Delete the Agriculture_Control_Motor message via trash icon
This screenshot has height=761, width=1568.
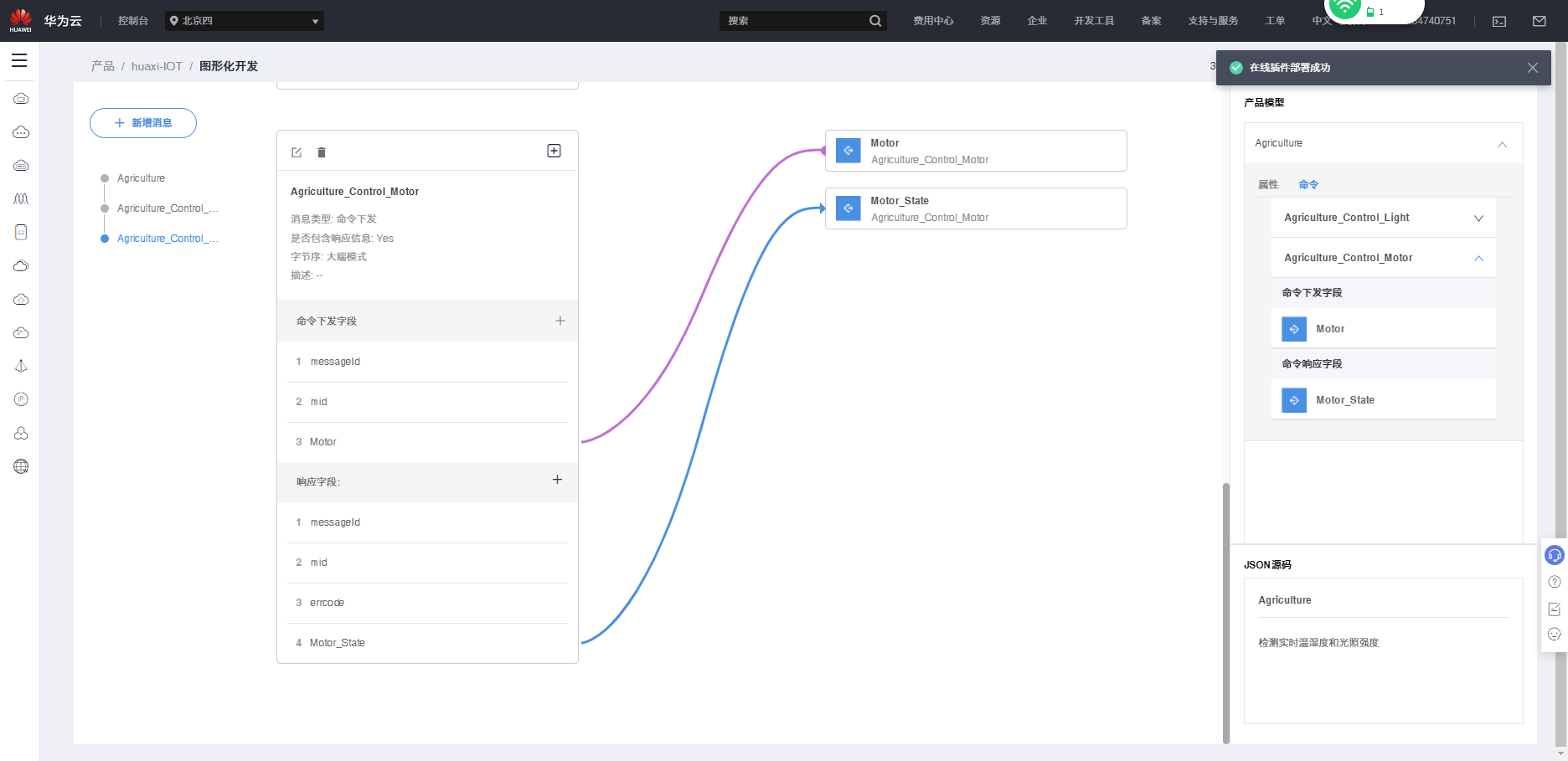pos(322,152)
